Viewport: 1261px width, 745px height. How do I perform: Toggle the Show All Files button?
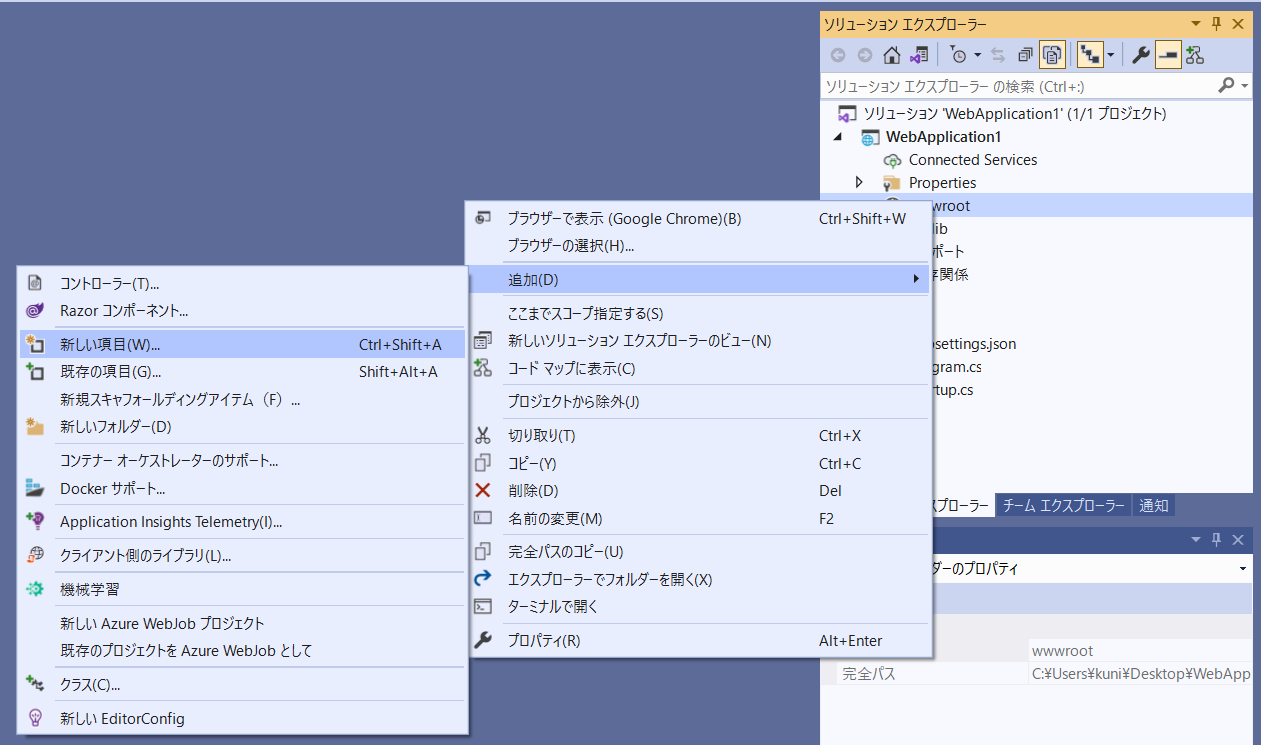click(x=1052, y=56)
